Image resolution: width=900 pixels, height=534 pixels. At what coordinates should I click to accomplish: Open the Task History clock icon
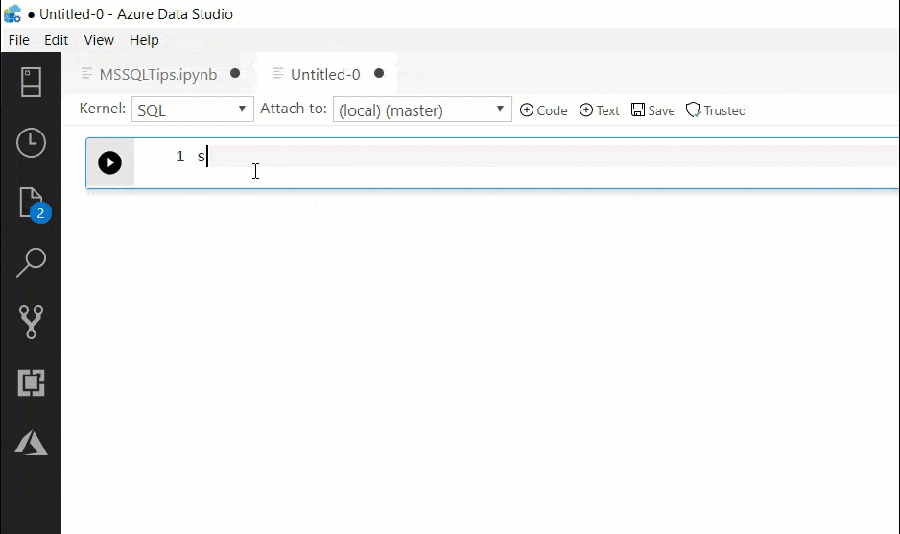tap(30, 143)
